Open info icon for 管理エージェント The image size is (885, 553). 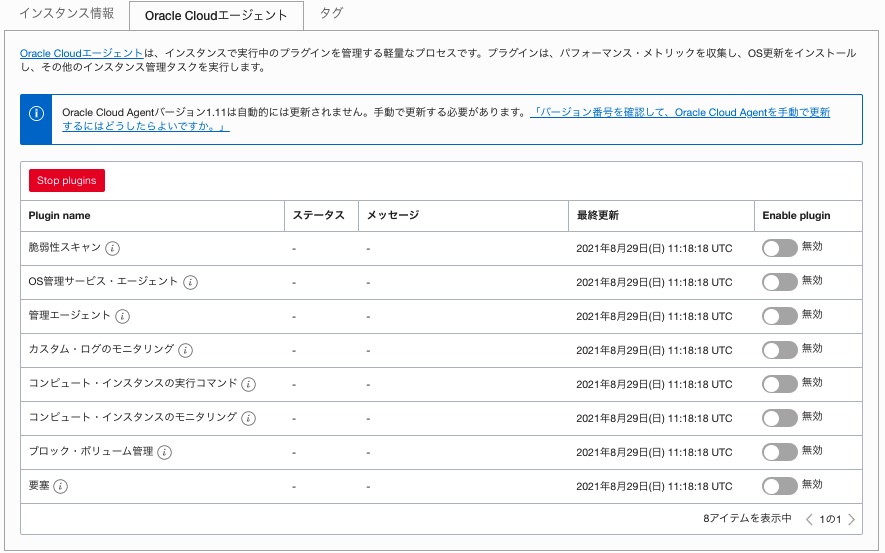[x=123, y=316]
